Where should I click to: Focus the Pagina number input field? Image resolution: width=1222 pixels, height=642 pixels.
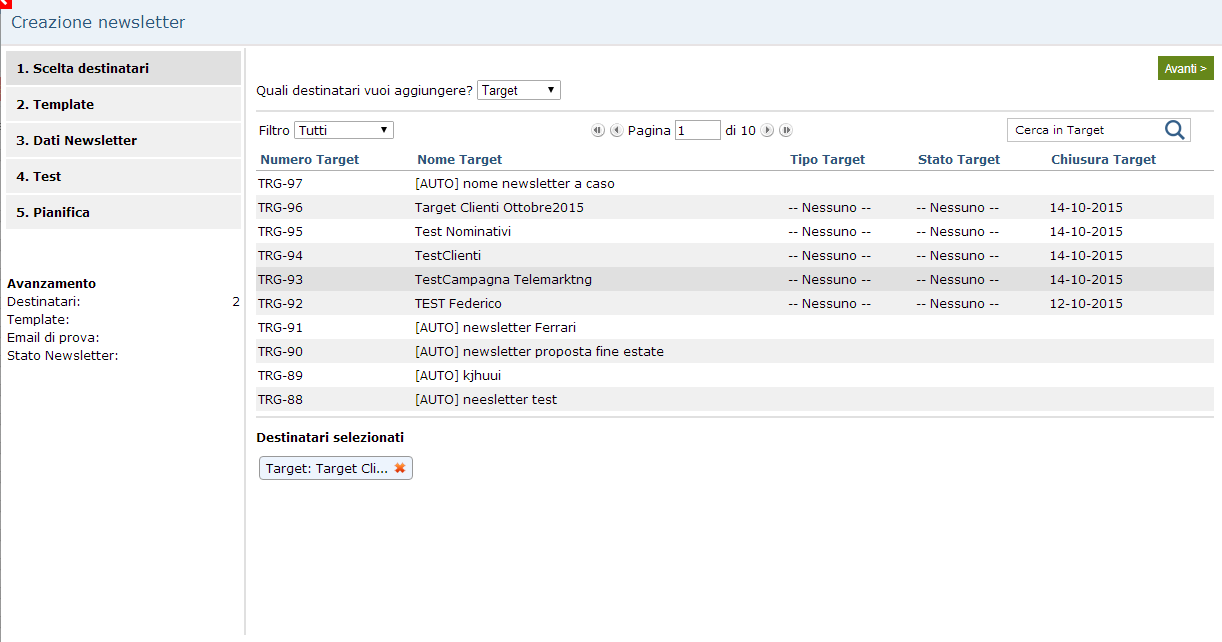pyautogui.click(x=698, y=130)
